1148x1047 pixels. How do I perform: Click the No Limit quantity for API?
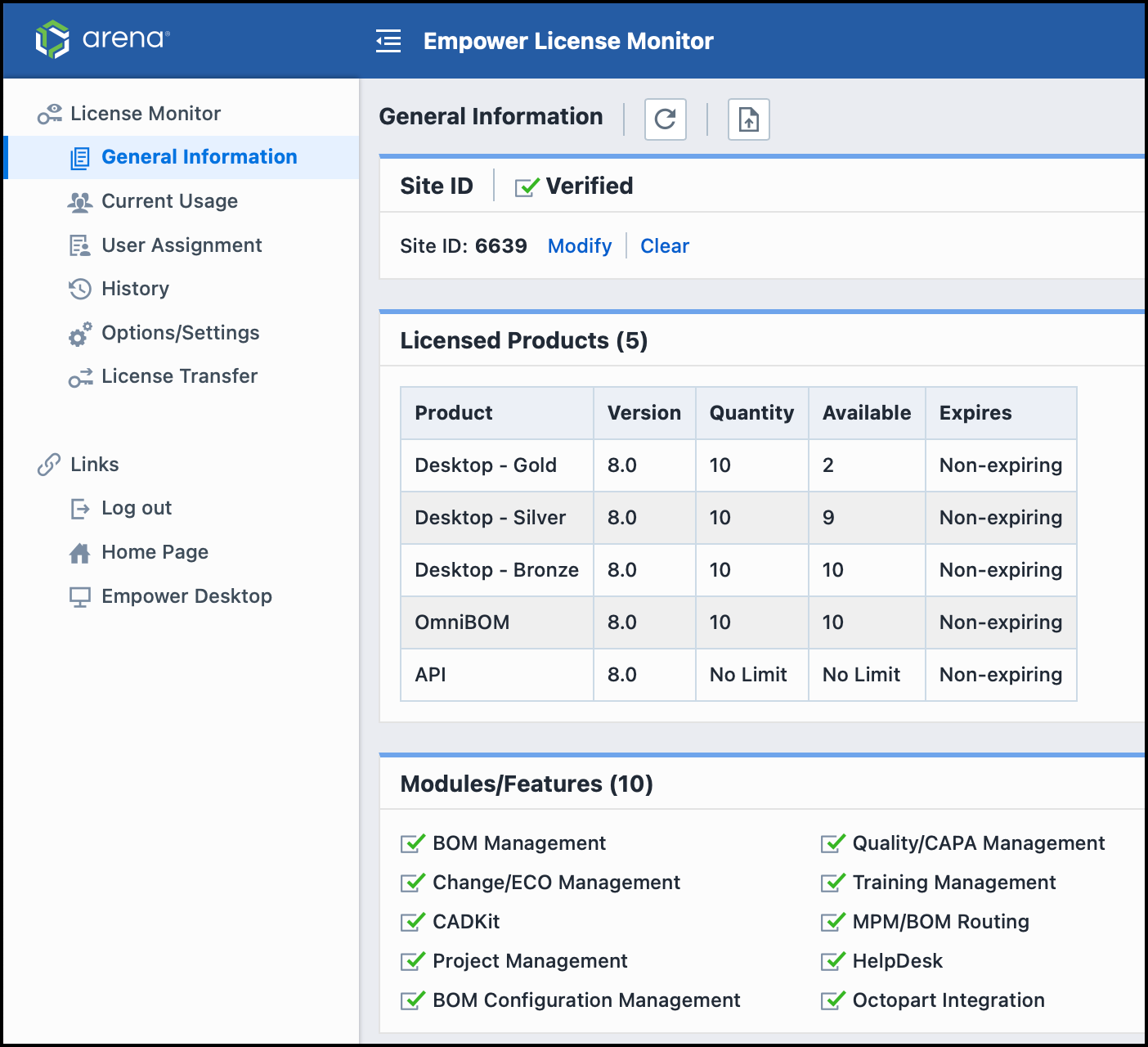tap(752, 675)
